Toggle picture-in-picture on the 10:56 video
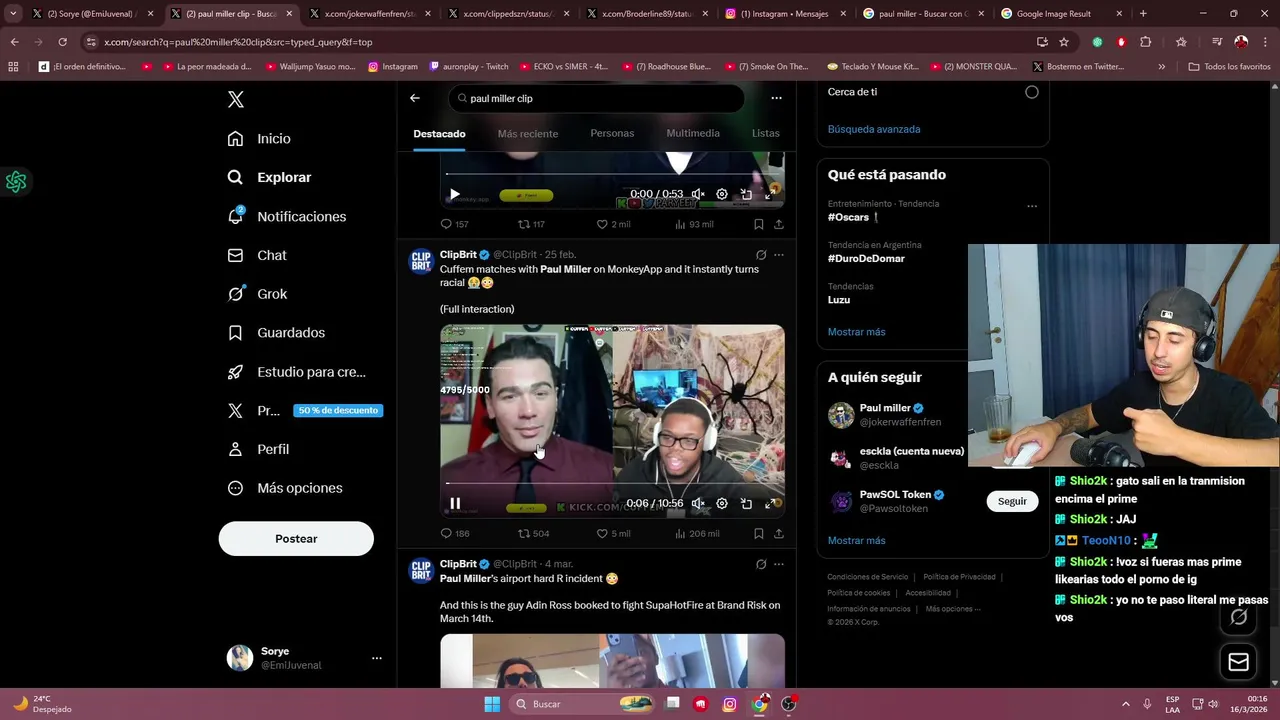Viewport: 1280px width, 720px height. (746, 503)
